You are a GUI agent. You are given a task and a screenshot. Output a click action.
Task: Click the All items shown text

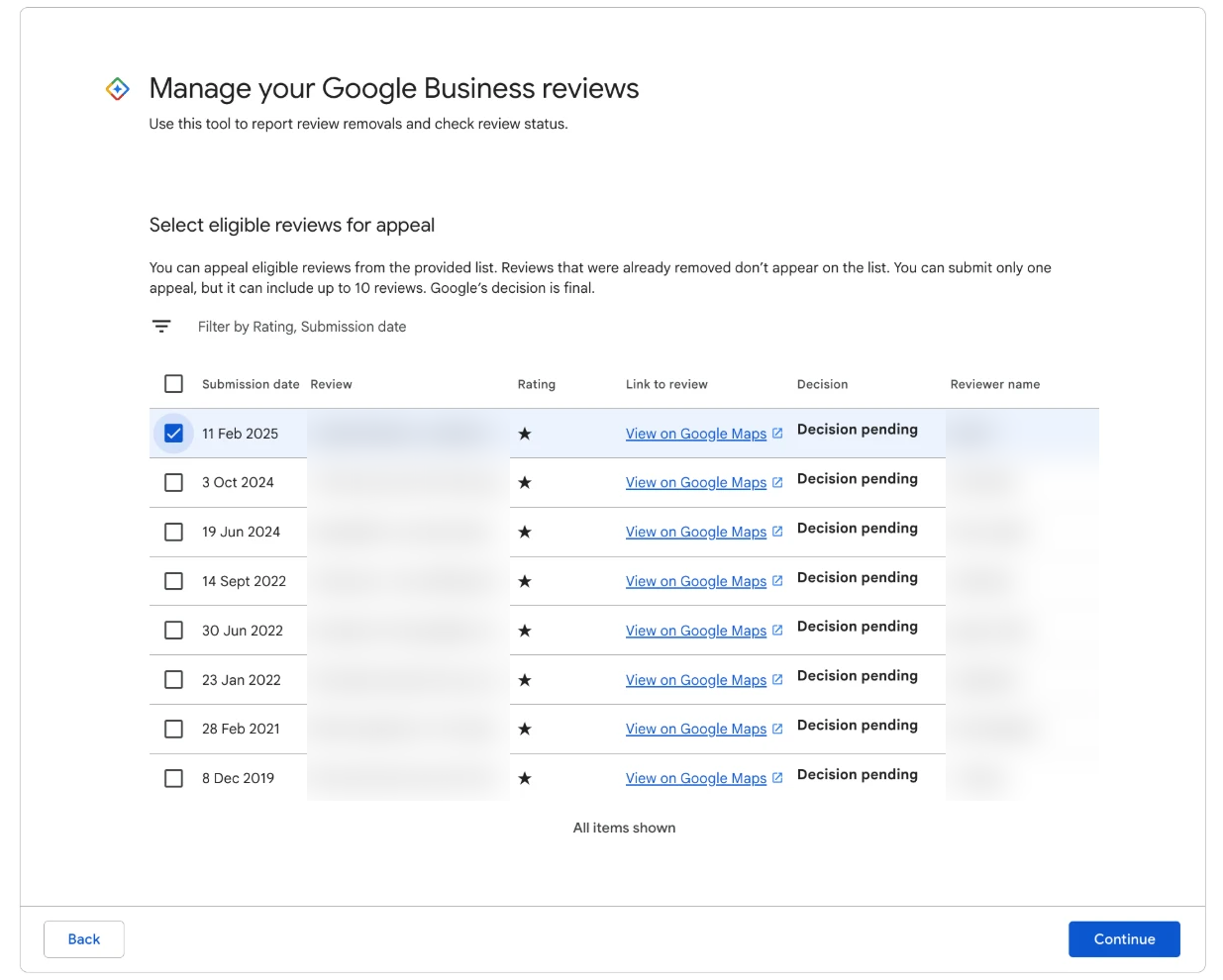click(624, 828)
